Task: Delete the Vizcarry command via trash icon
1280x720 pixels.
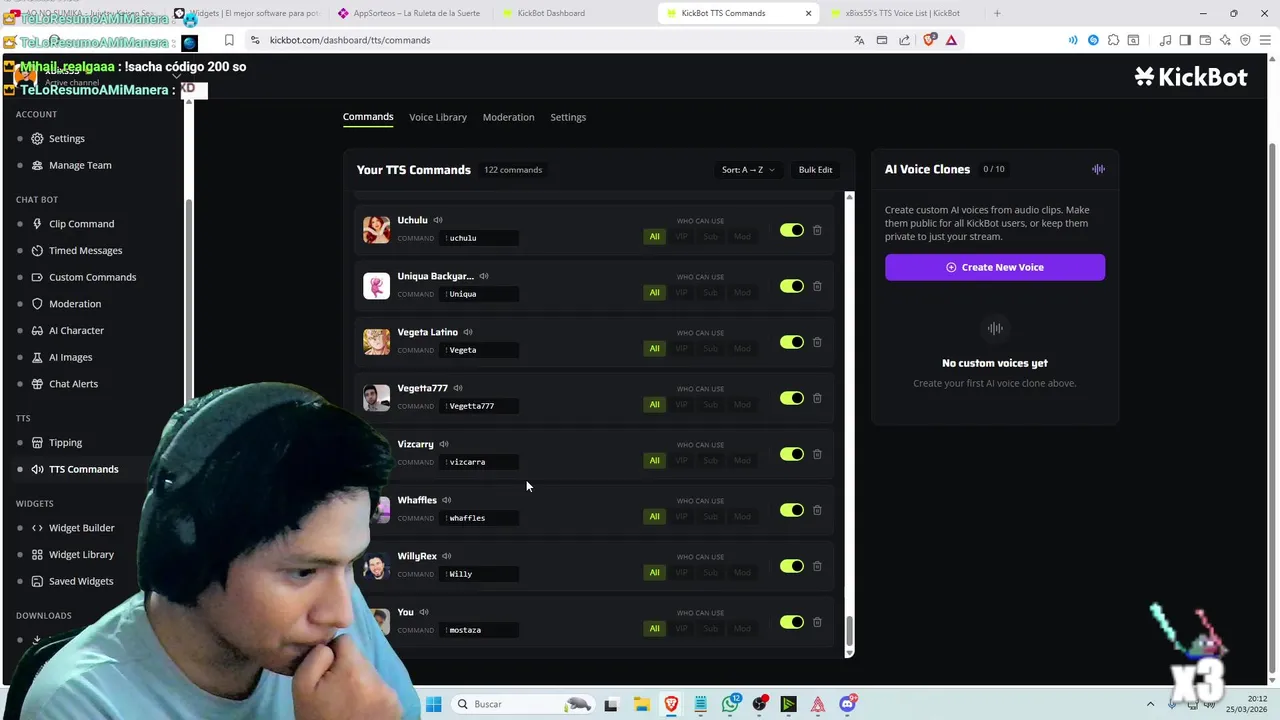Action: click(x=817, y=454)
